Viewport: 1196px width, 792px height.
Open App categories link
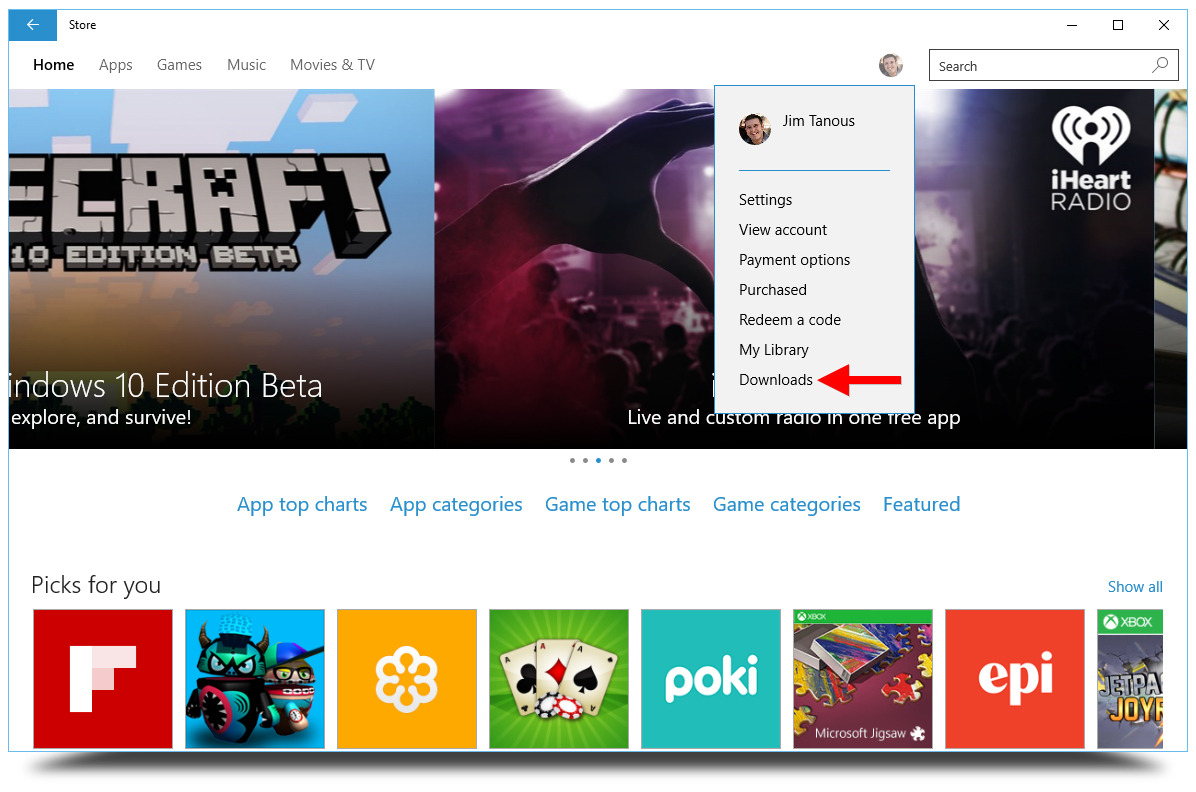pyautogui.click(x=456, y=505)
